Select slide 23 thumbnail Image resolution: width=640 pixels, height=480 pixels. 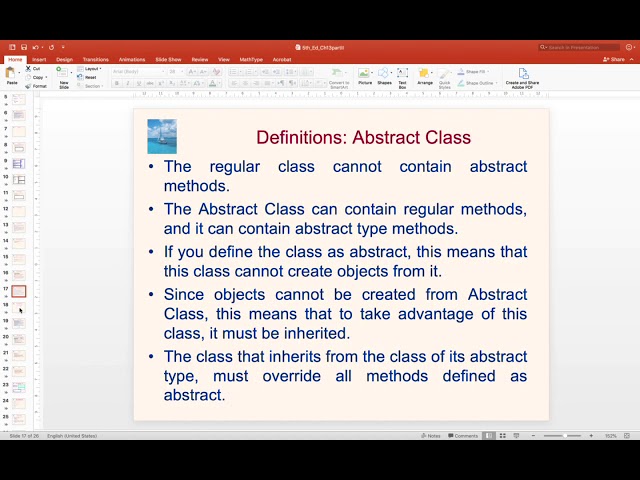(18, 387)
